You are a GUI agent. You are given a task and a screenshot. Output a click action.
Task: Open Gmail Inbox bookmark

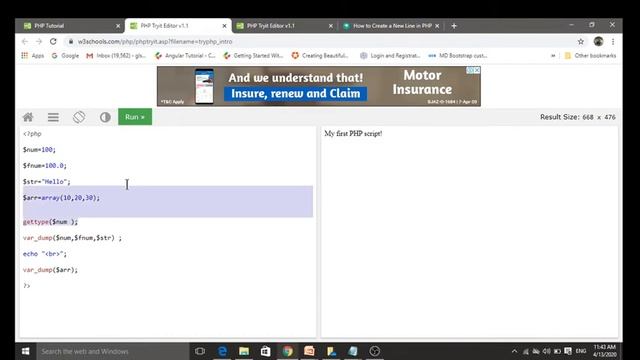tap(116, 56)
